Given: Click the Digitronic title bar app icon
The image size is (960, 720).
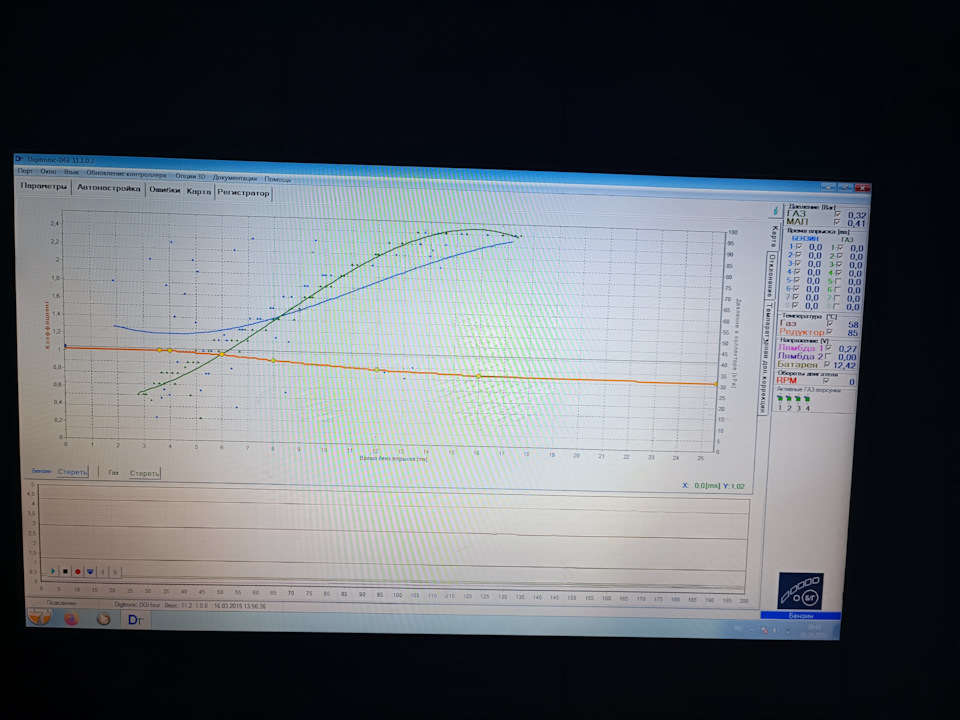Looking at the screenshot, I should click(x=19, y=159).
